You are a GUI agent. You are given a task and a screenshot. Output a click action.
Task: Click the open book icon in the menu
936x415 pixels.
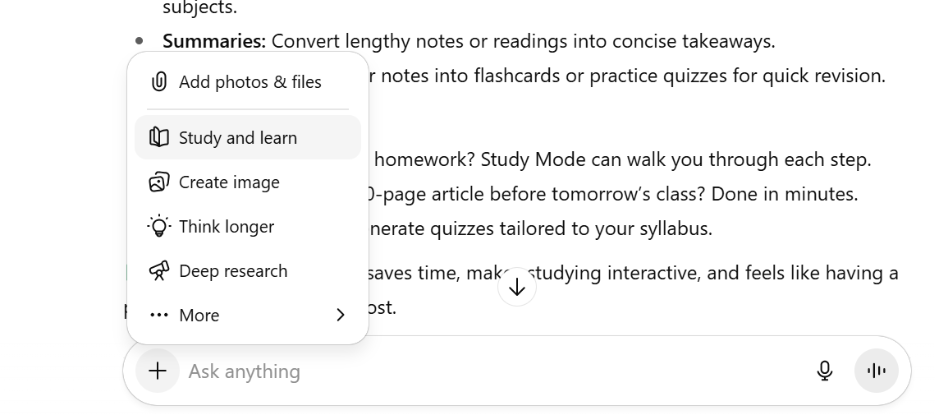coord(159,138)
